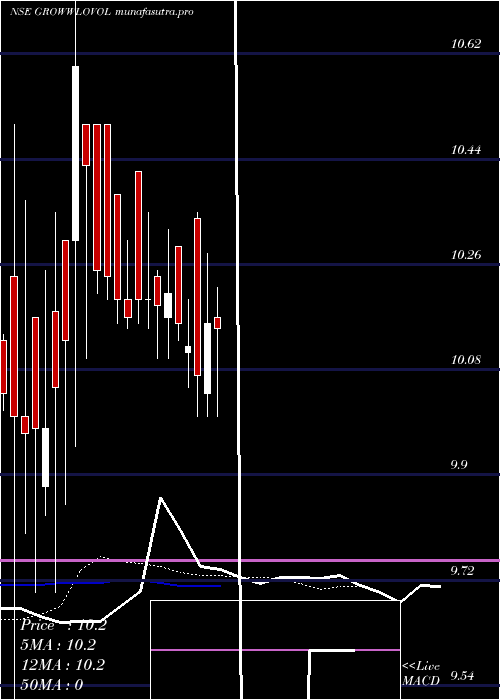
Task: Click the 12MA : 10.2 readout
Action: [x=63, y=665]
